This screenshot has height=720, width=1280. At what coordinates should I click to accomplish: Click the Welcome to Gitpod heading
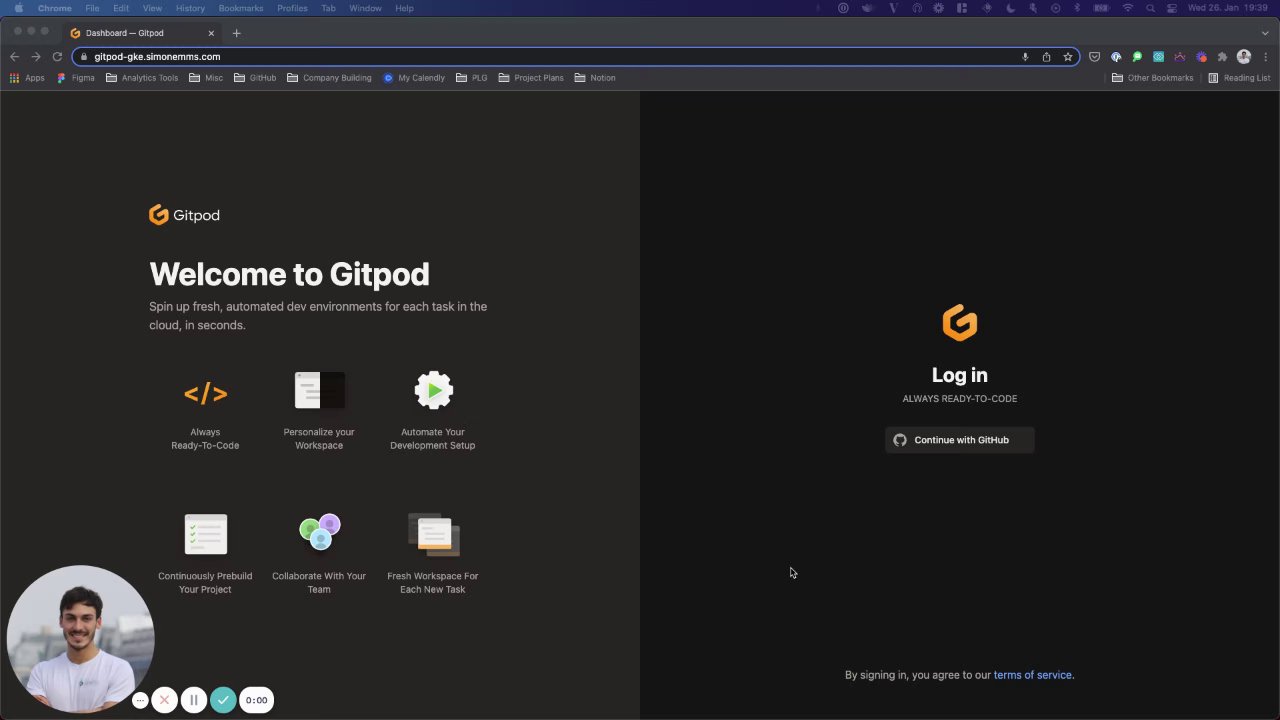[289, 274]
